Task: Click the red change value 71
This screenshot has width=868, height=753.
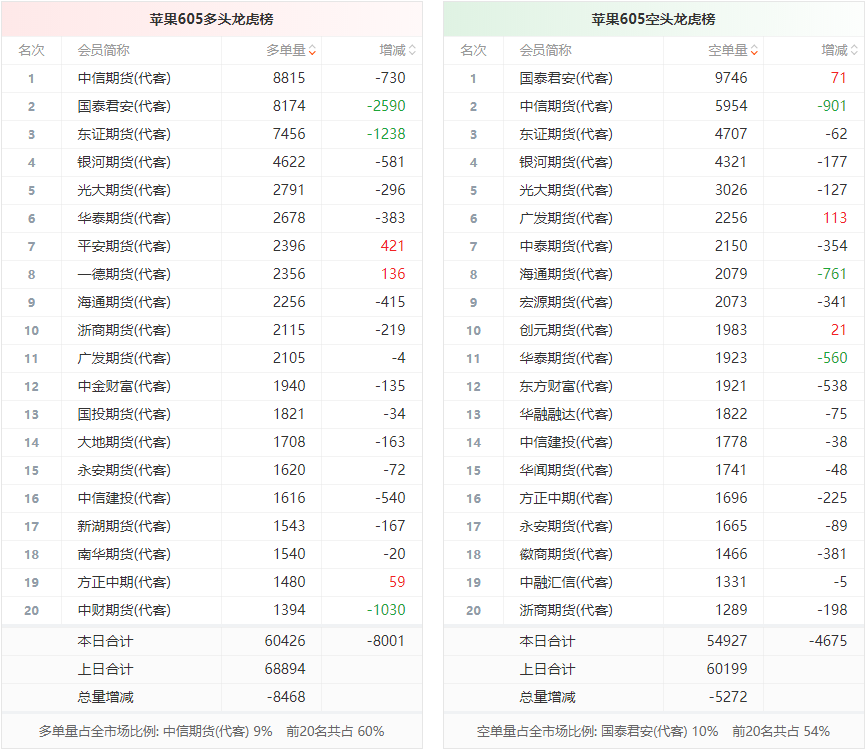Action: click(839, 78)
